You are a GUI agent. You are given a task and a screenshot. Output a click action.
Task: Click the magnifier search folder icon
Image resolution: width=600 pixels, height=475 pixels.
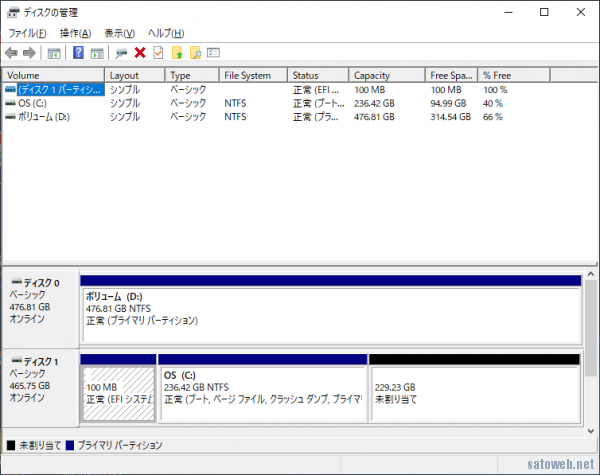pyautogui.click(x=195, y=53)
